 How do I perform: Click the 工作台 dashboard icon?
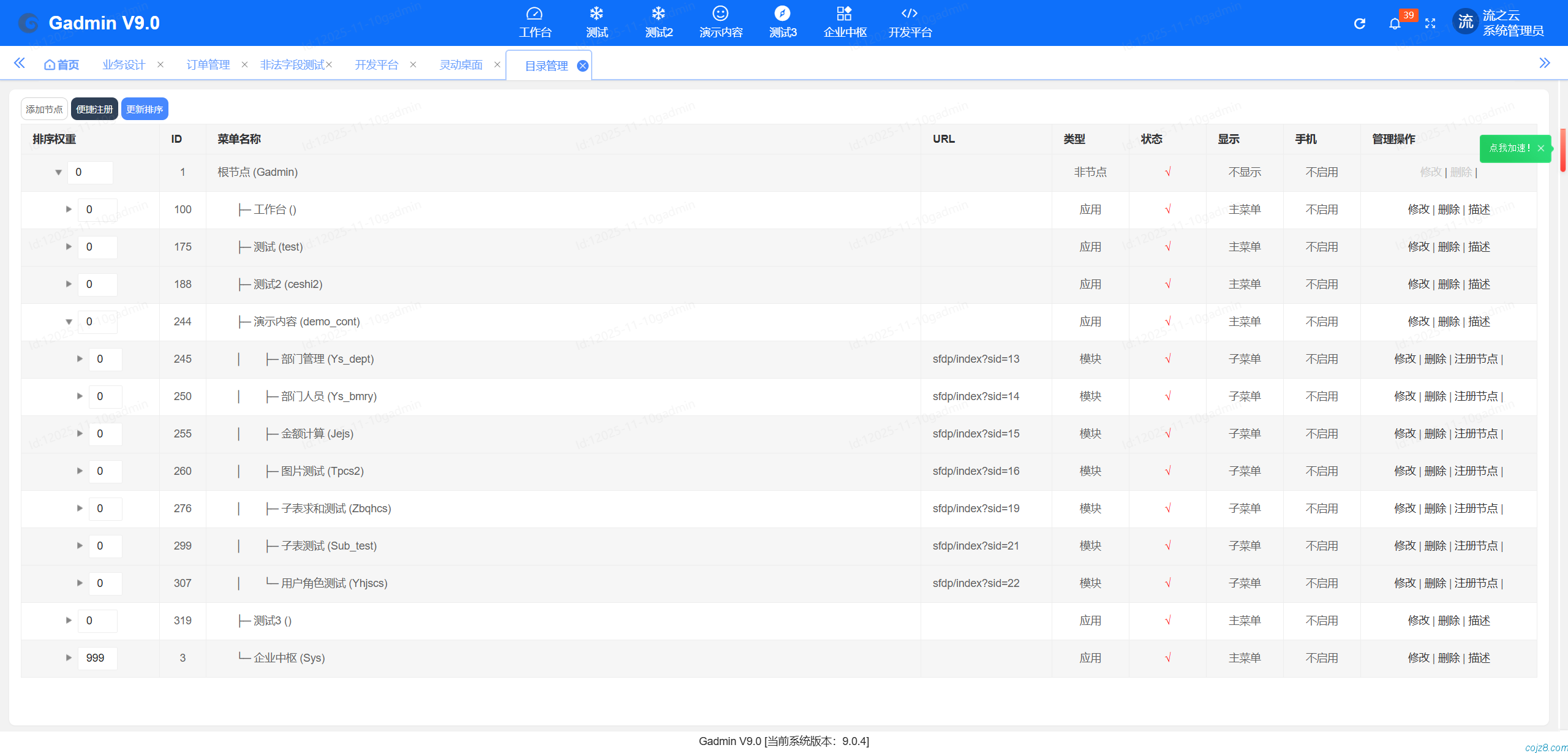pos(534,13)
